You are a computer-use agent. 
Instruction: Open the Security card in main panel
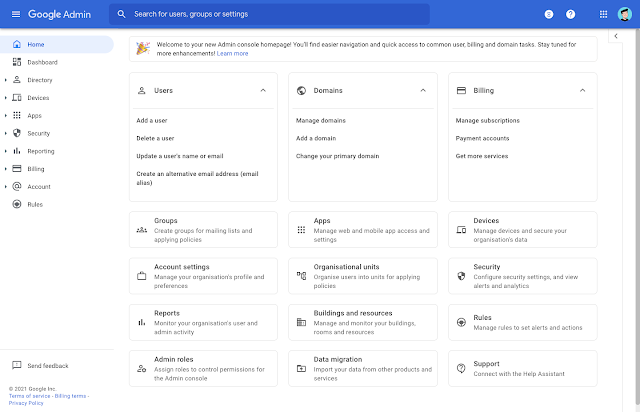(522, 276)
